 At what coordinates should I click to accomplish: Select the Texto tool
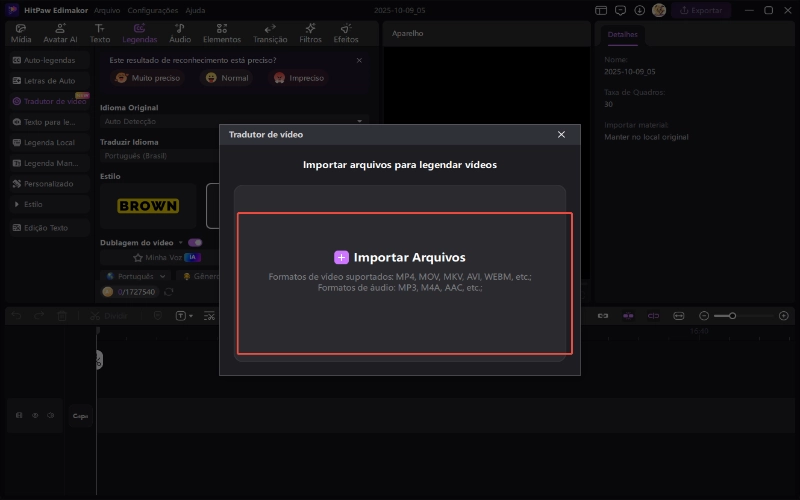[99, 33]
